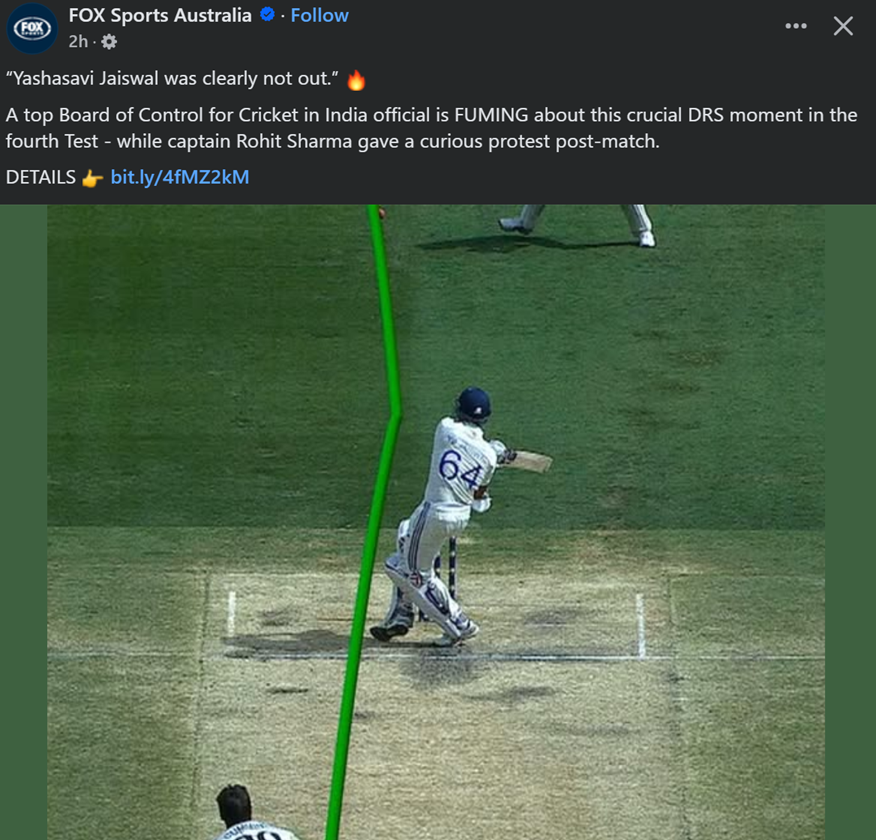Click the pointing hand emoji beside DETAILS
Viewport: 876px width, 840px height.
tap(92, 178)
